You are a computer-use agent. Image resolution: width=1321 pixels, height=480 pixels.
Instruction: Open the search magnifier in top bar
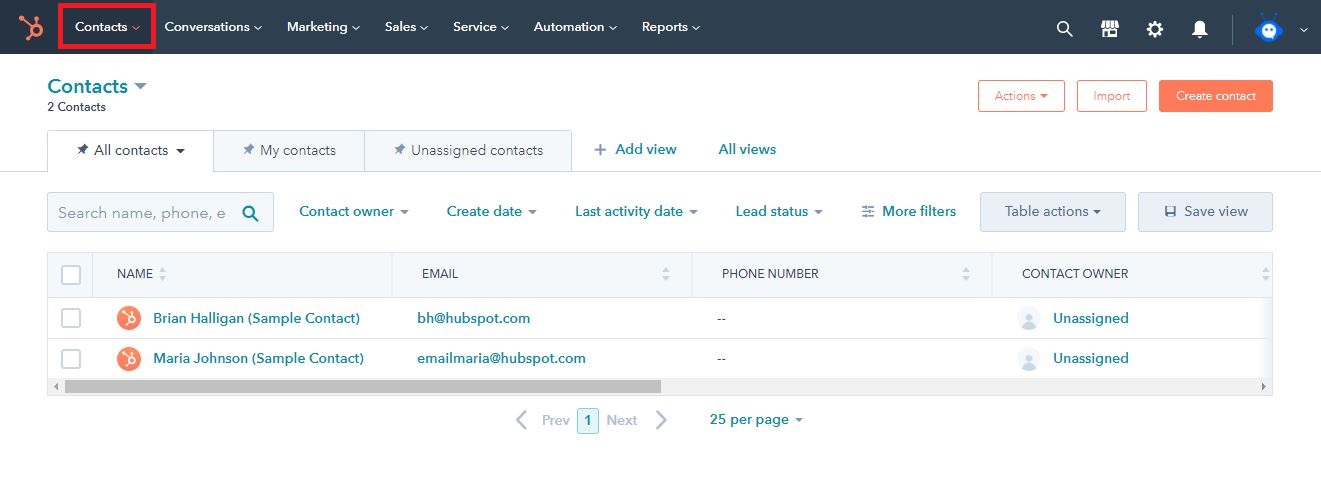(x=1065, y=29)
